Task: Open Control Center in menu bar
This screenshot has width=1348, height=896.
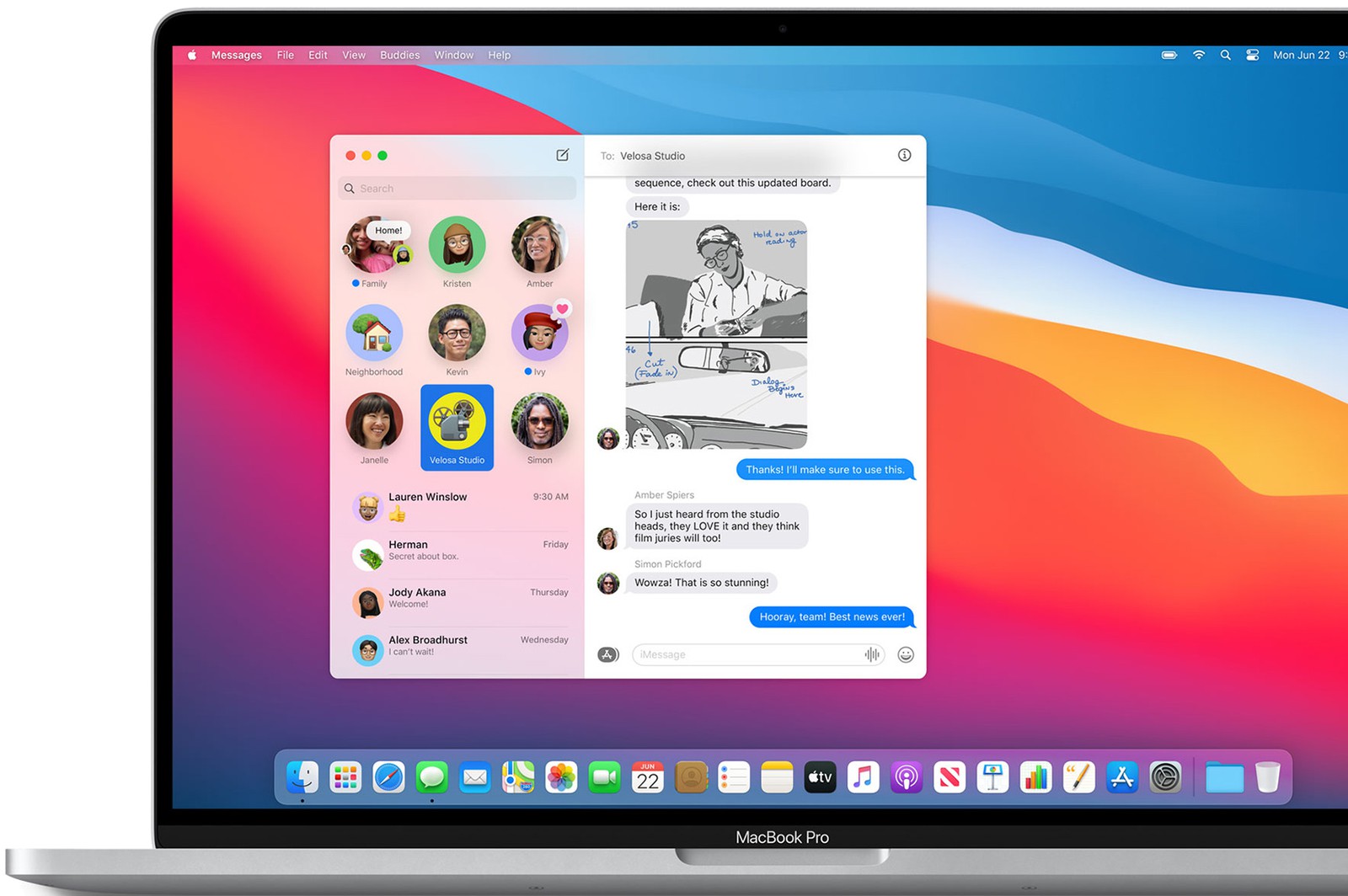Action: 1253,55
